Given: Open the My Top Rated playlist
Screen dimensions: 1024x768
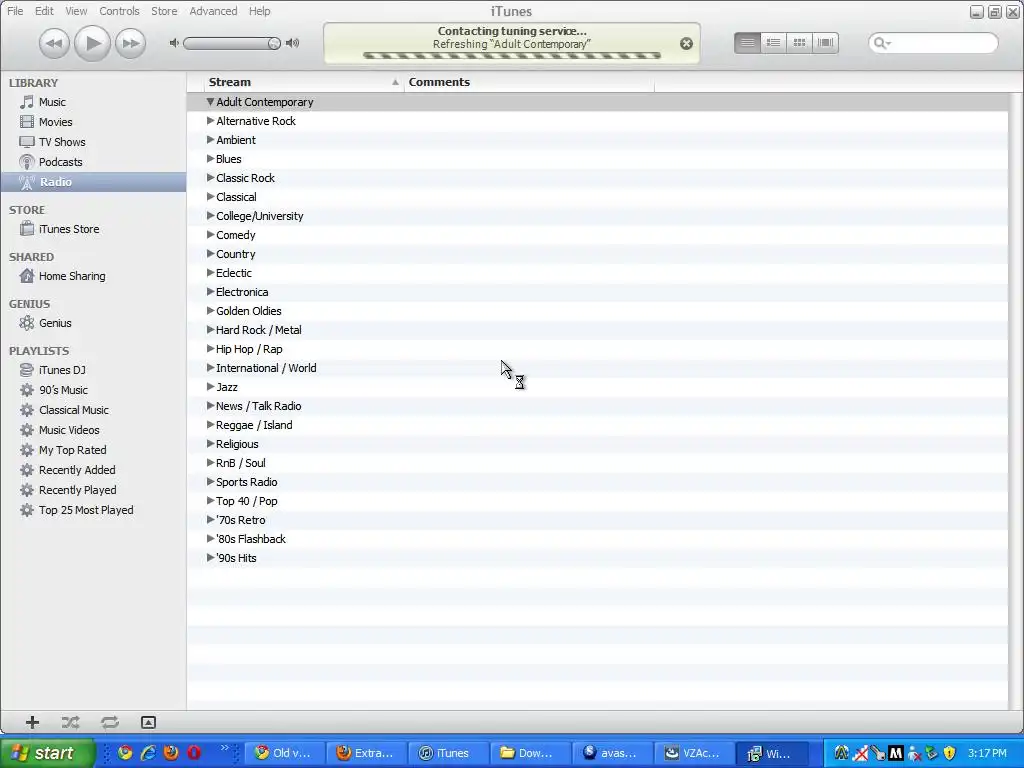Looking at the screenshot, I should (93, 450).
